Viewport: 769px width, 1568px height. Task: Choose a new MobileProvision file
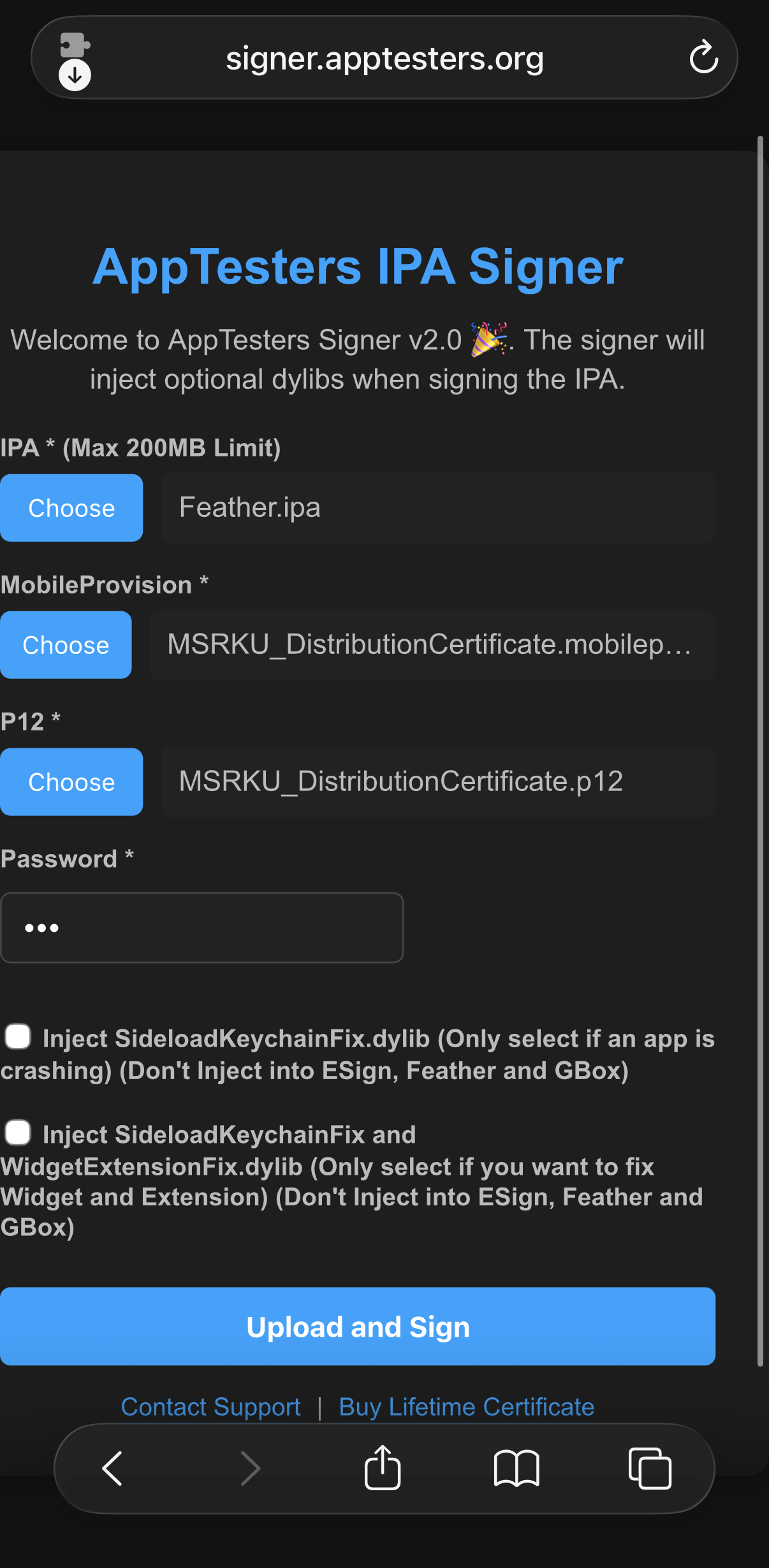point(66,644)
